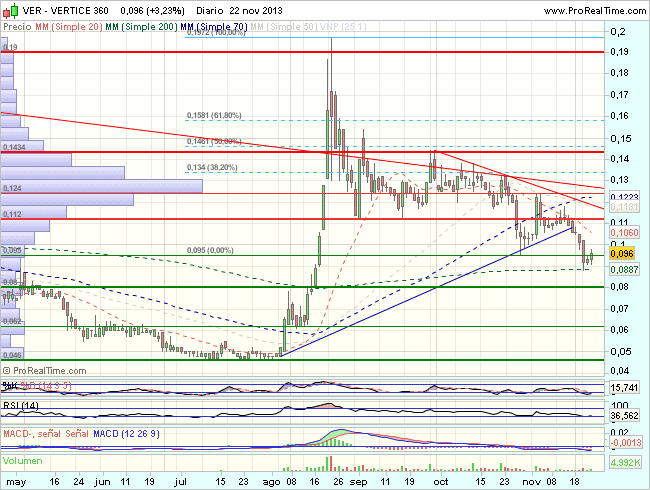Select the 0,19 red resistance line label
The height and width of the screenshot is (490, 650).
tap(10, 47)
